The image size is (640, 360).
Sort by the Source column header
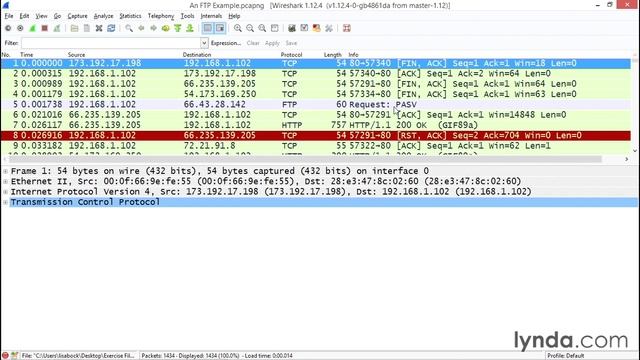tap(76, 55)
